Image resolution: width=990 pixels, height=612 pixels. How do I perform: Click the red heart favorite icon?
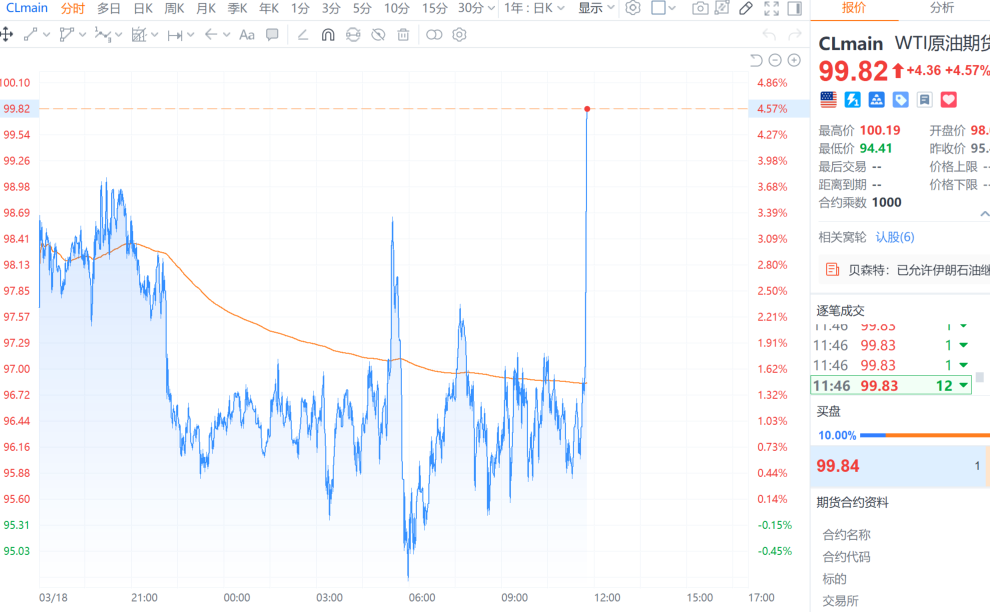949,99
